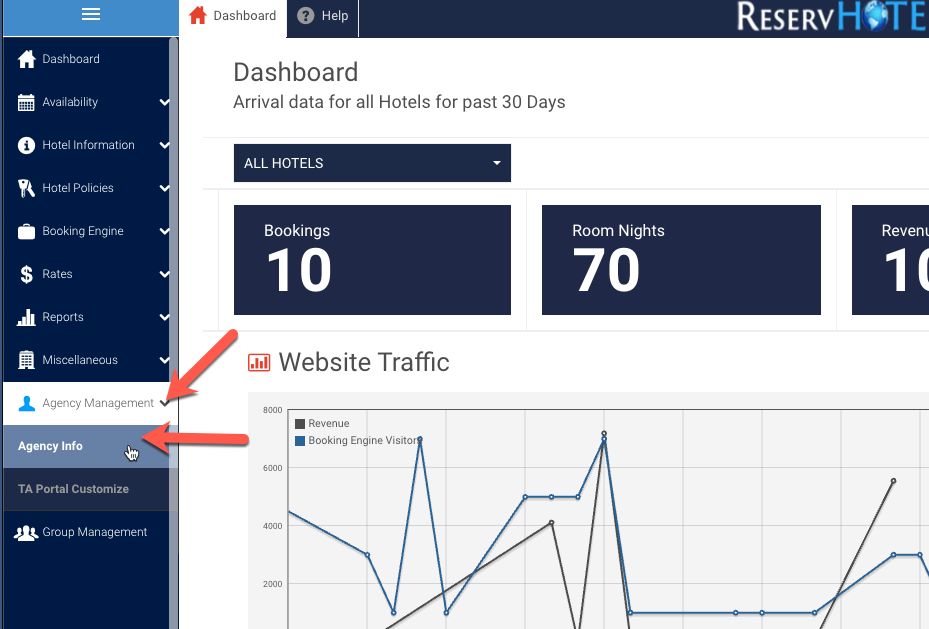Click the 4000 y-axis label

[273, 526]
